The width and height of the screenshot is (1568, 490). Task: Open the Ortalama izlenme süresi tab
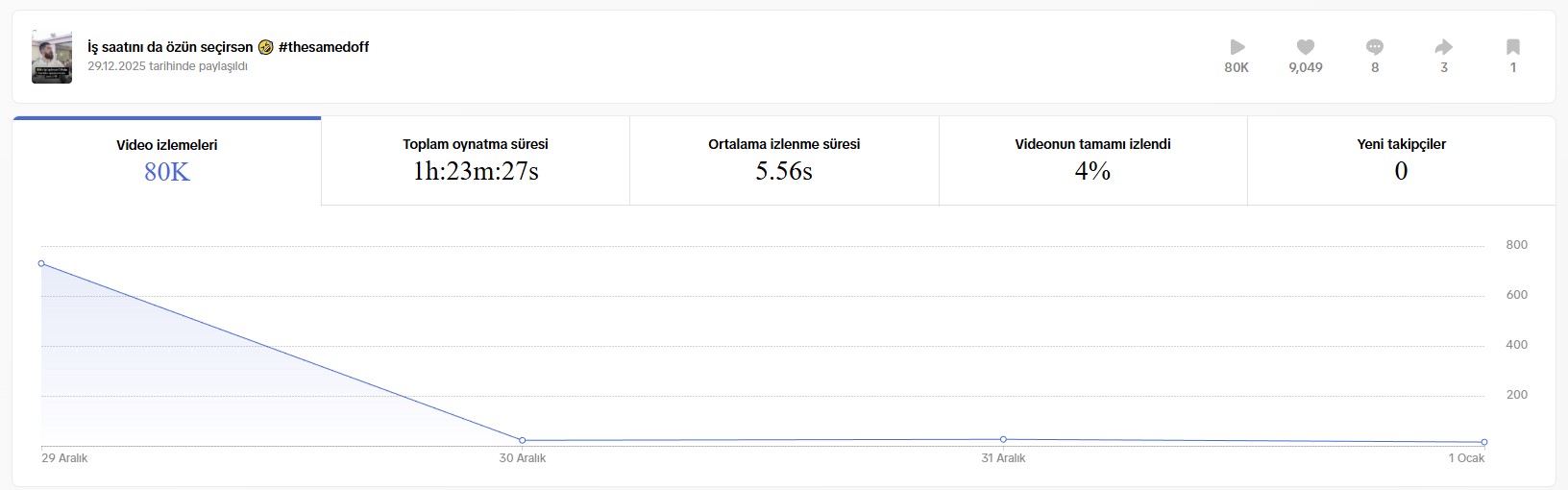(x=784, y=161)
